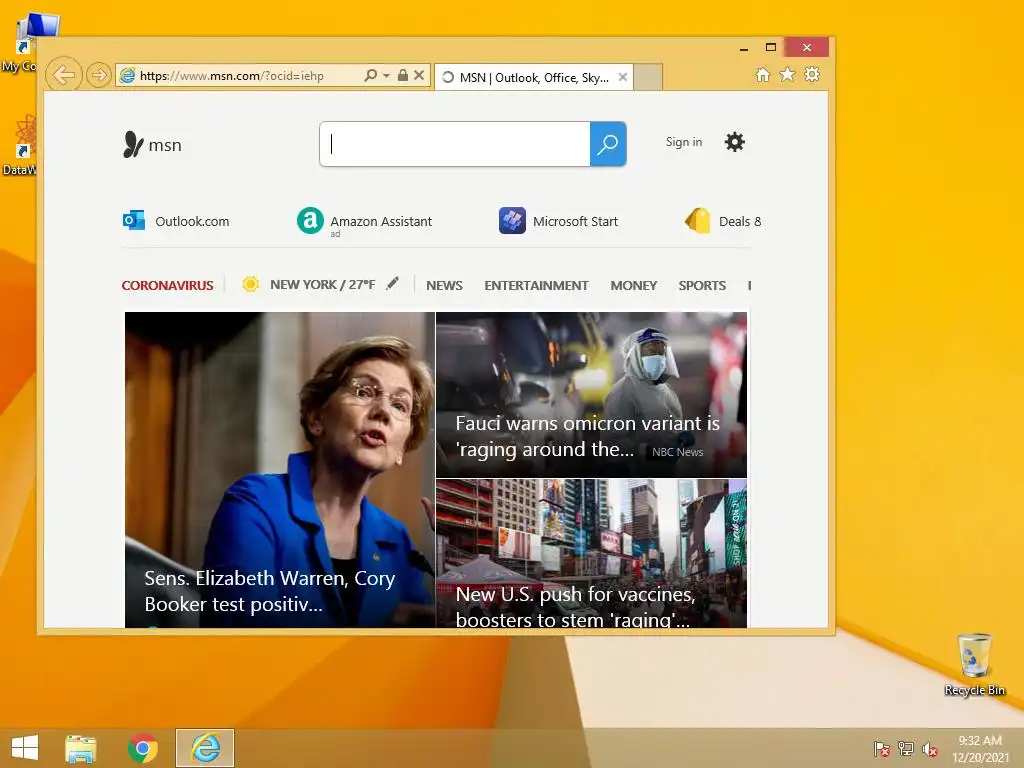Launch Google Chrome from taskbar
The width and height of the screenshot is (1024, 768).
pyautogui.click(x=142, y=748)
